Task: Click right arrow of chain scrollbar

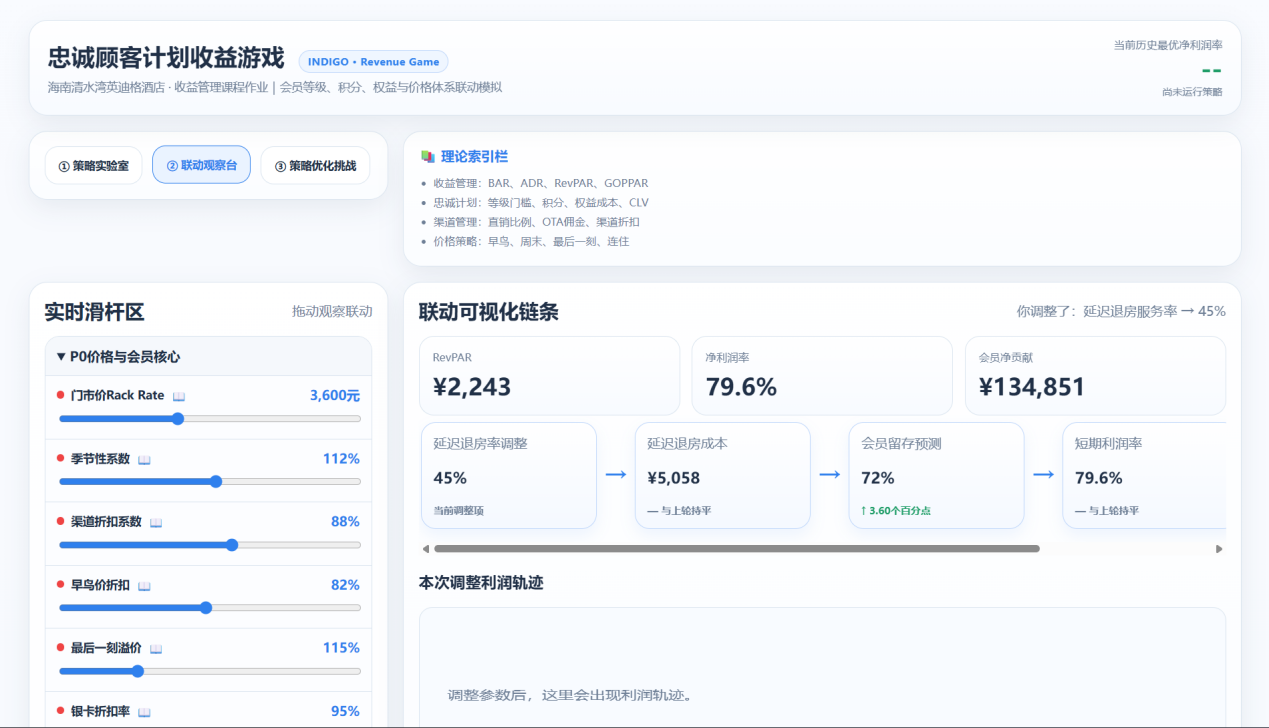Action: (x=1219, y=549)
